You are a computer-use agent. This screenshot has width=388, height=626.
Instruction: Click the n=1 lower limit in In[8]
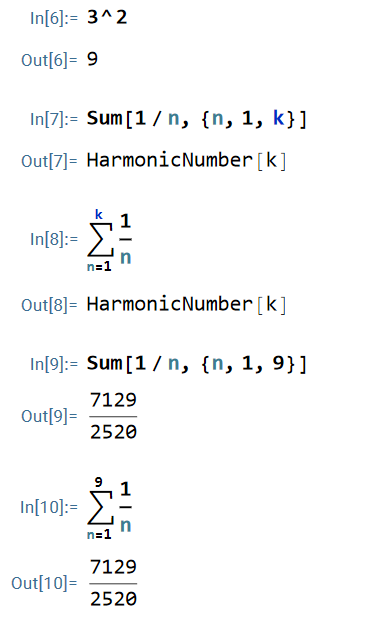point(99,267)
